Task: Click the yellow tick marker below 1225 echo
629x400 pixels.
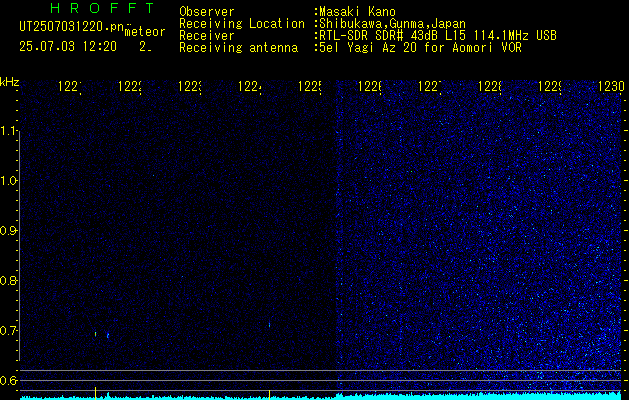Action: point(269,395)
